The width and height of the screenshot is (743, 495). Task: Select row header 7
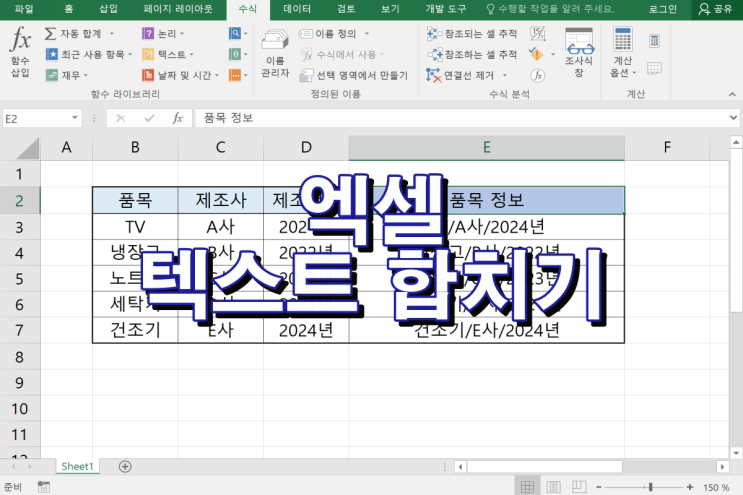19,330
